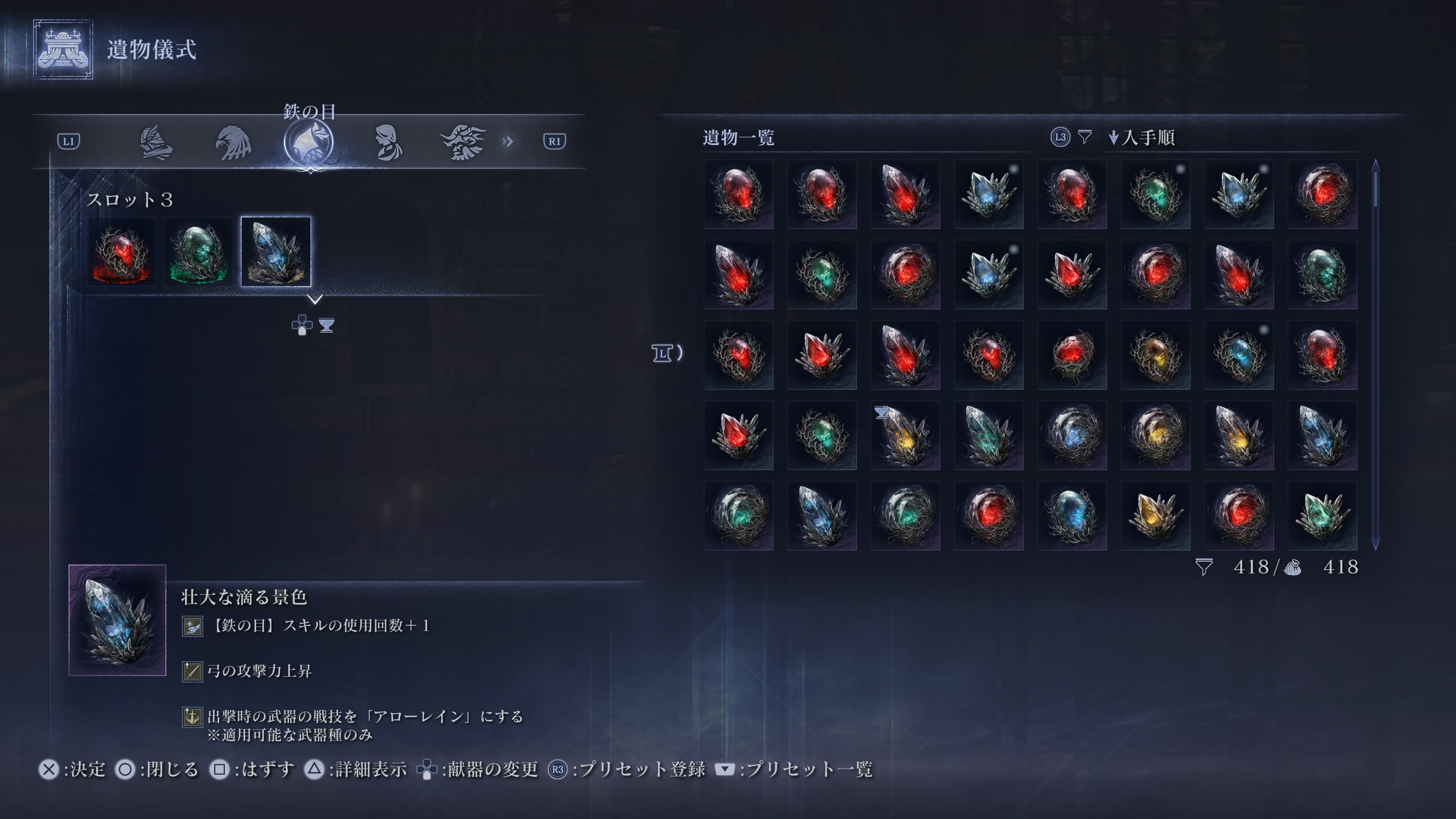Pick the yellow crystal relic marked with chalice
Viewport: 1456px width, 819px height.
905,435
